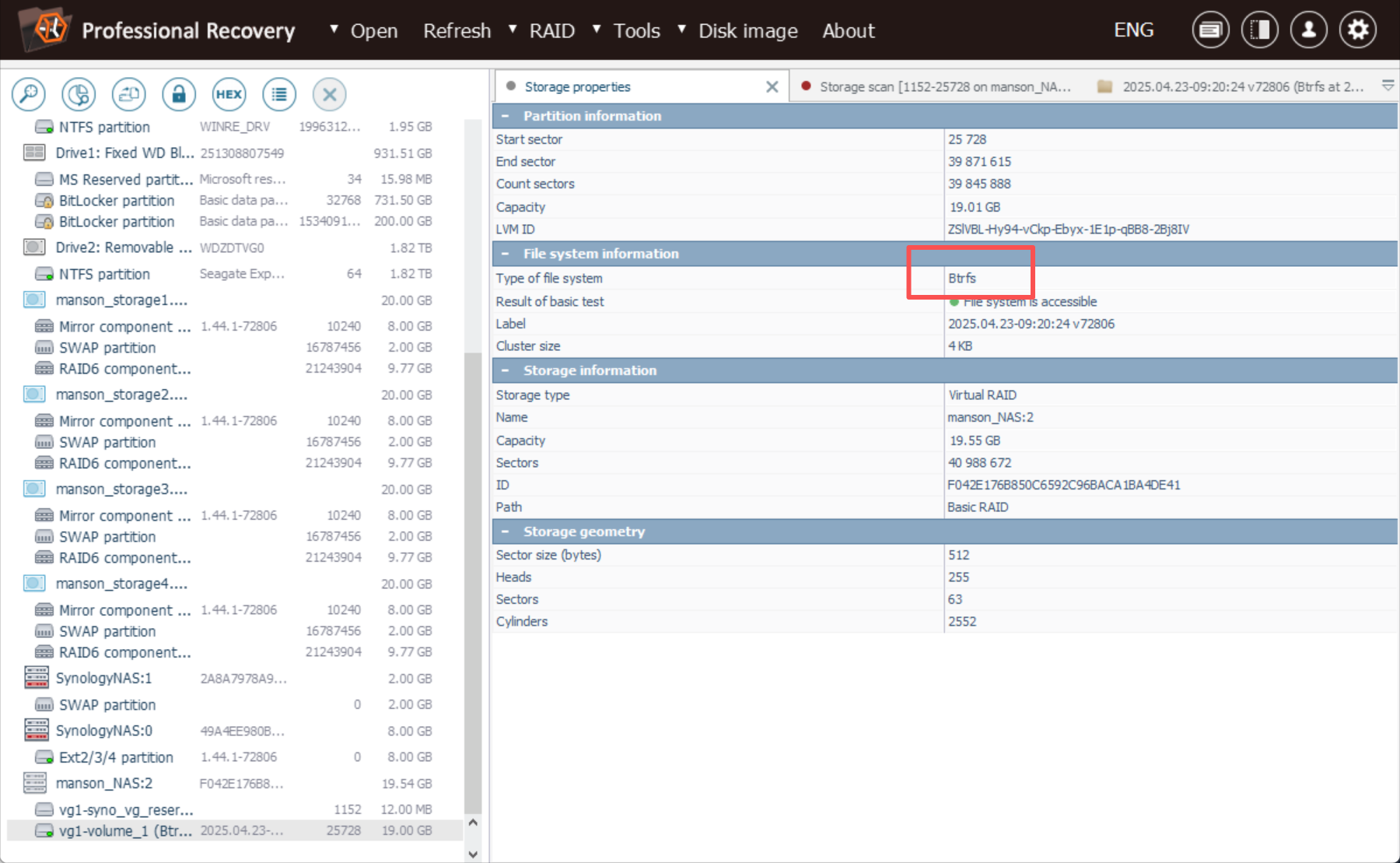Select the vg1-syno_vg_reser... volume
This screenshot has height=863, width=1400.
click(234, 809)
